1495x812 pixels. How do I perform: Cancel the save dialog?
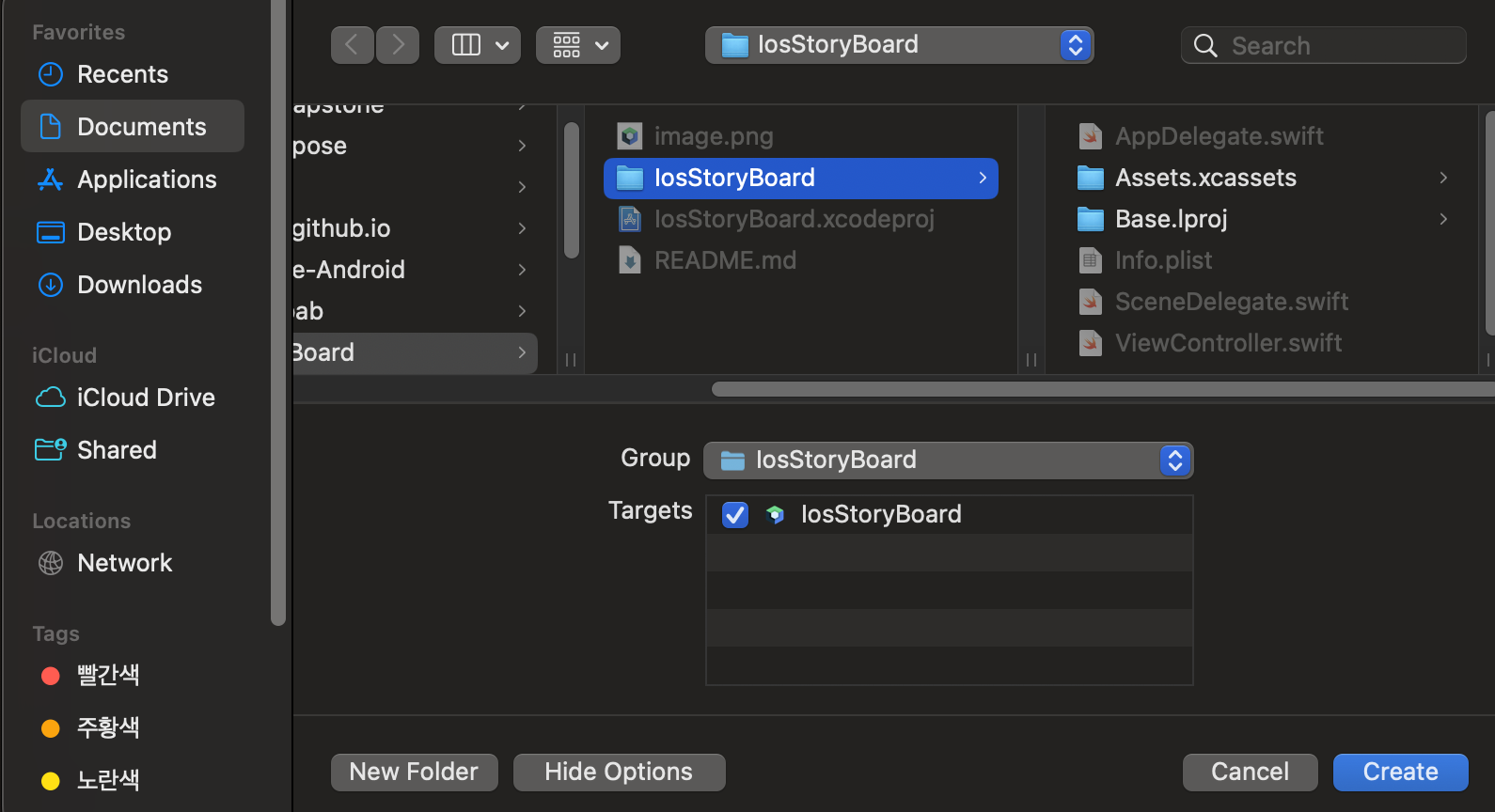coord(1250,772)
